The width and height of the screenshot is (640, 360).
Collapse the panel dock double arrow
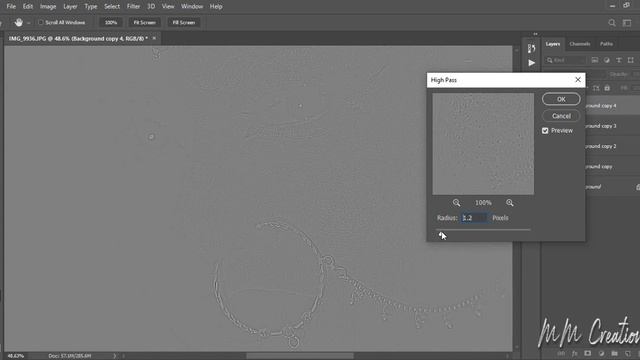click(536, 34)
